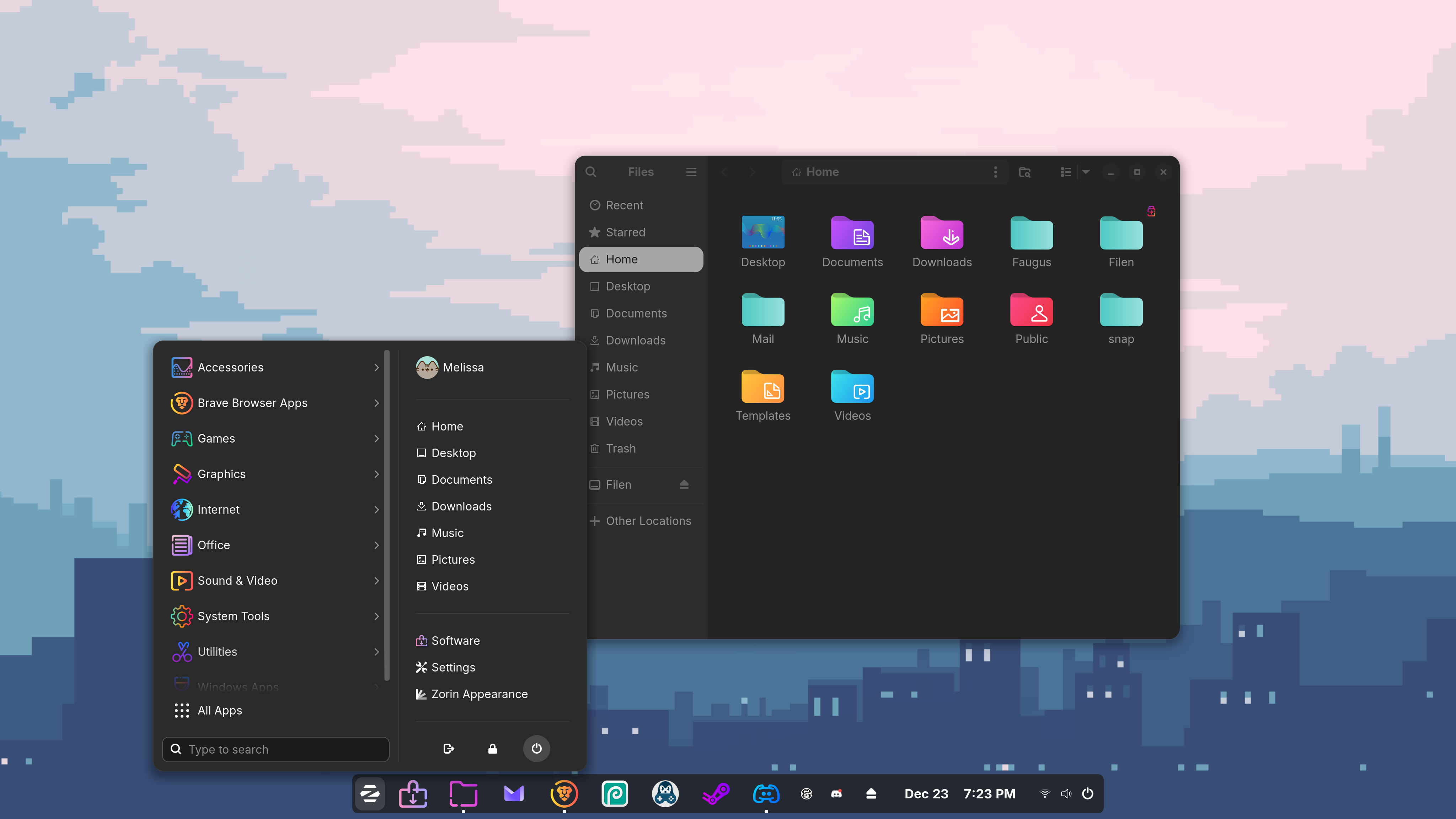Launch Steam from the taskbar

pyautogui.click(x=716, y=793)
